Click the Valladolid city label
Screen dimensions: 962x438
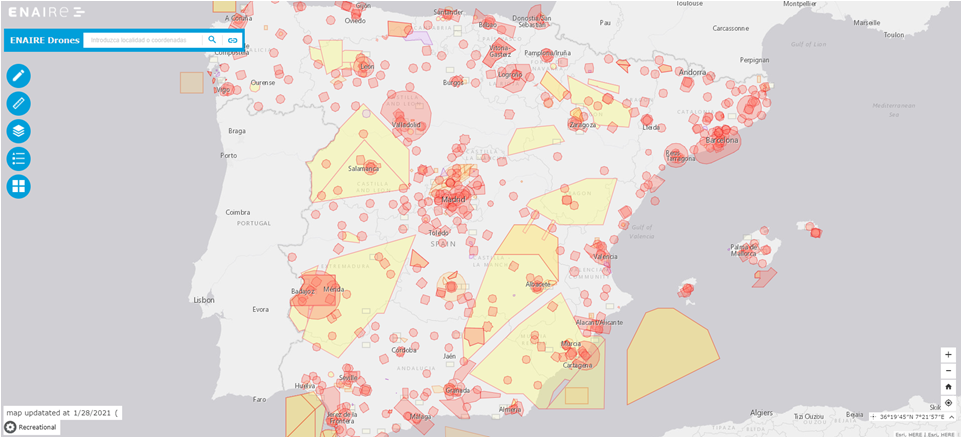(x=407, y=125)
